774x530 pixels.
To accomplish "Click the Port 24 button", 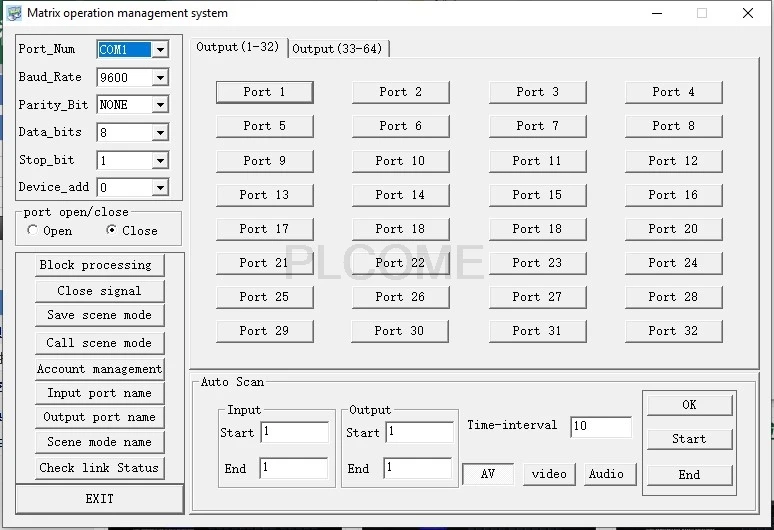I will coord(674,264).
